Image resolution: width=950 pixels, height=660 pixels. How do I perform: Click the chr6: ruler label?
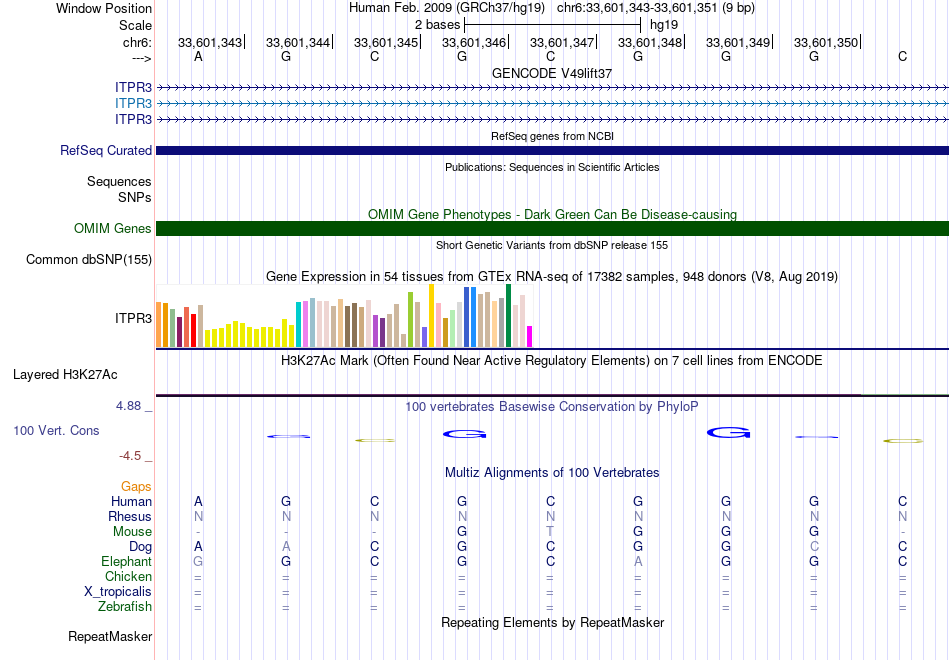tap(137, 42)
